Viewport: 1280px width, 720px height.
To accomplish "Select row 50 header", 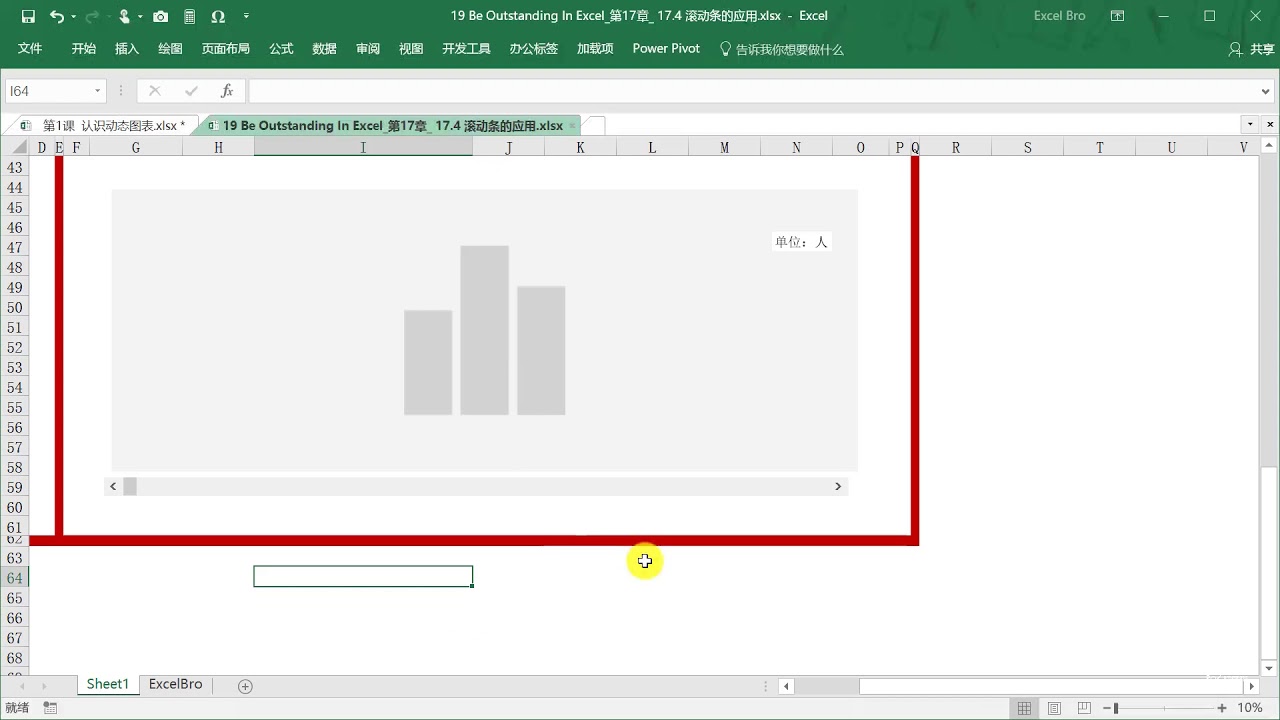I will point(15,307).
